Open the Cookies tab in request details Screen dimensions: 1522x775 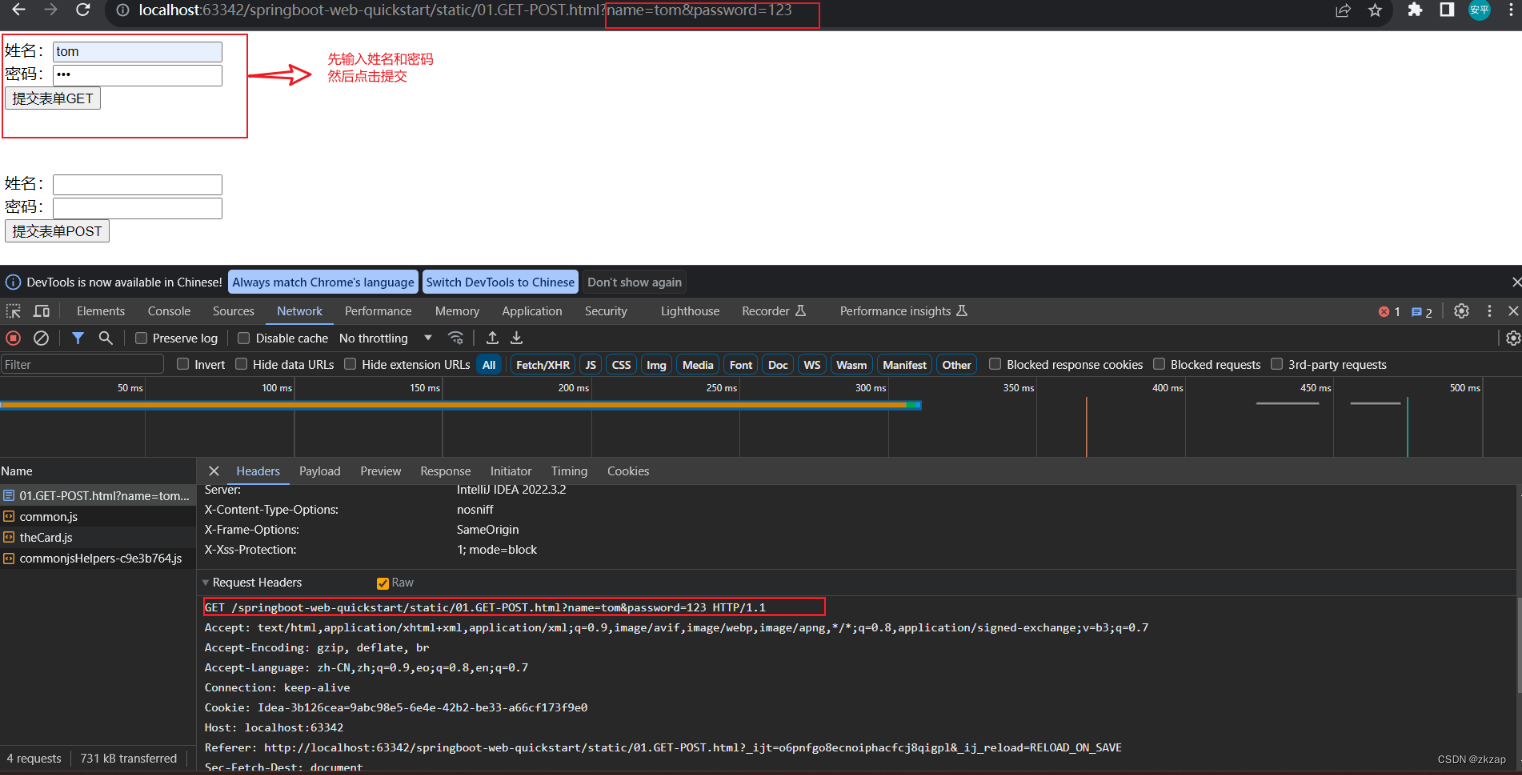(x=628, y=471)
